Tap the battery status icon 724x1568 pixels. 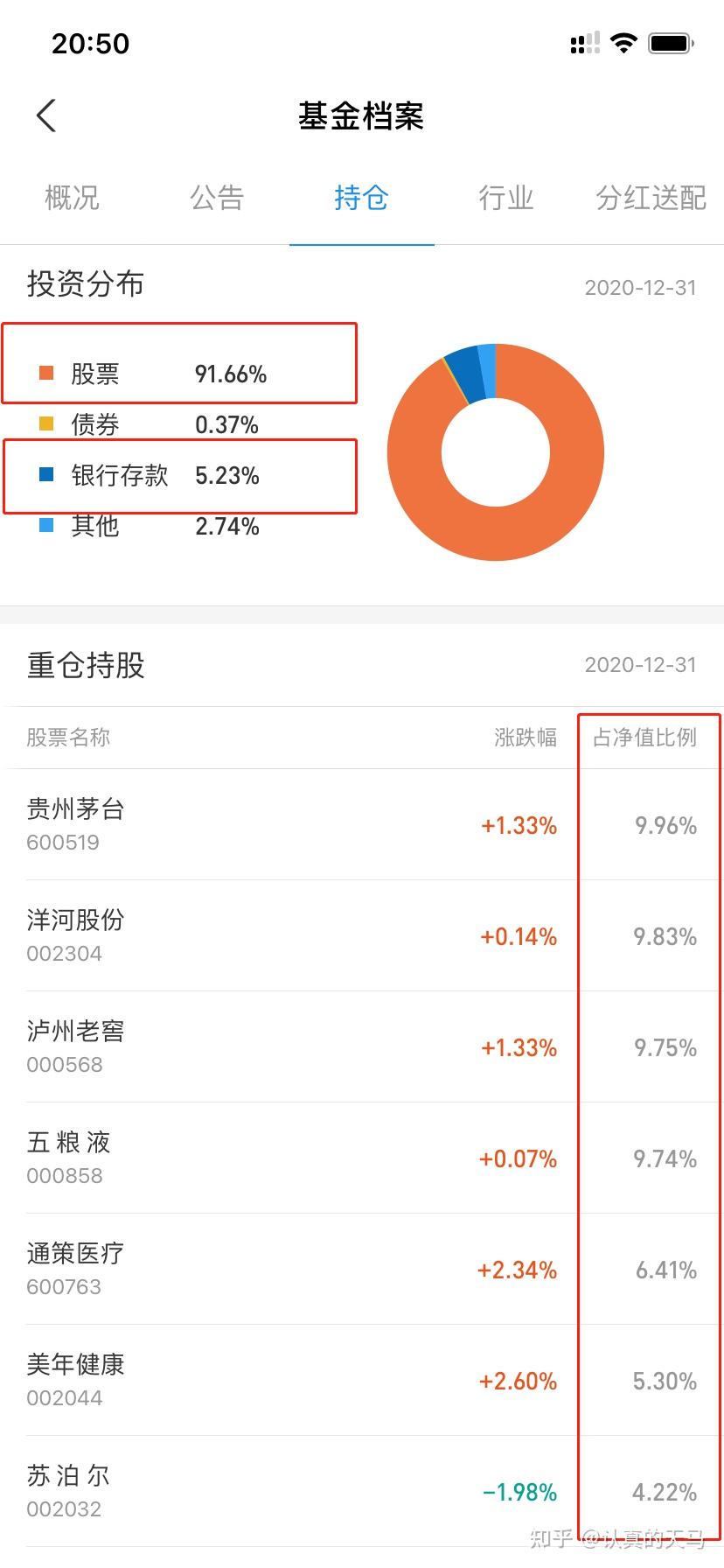pyautogui.click(x=671, y=43)
